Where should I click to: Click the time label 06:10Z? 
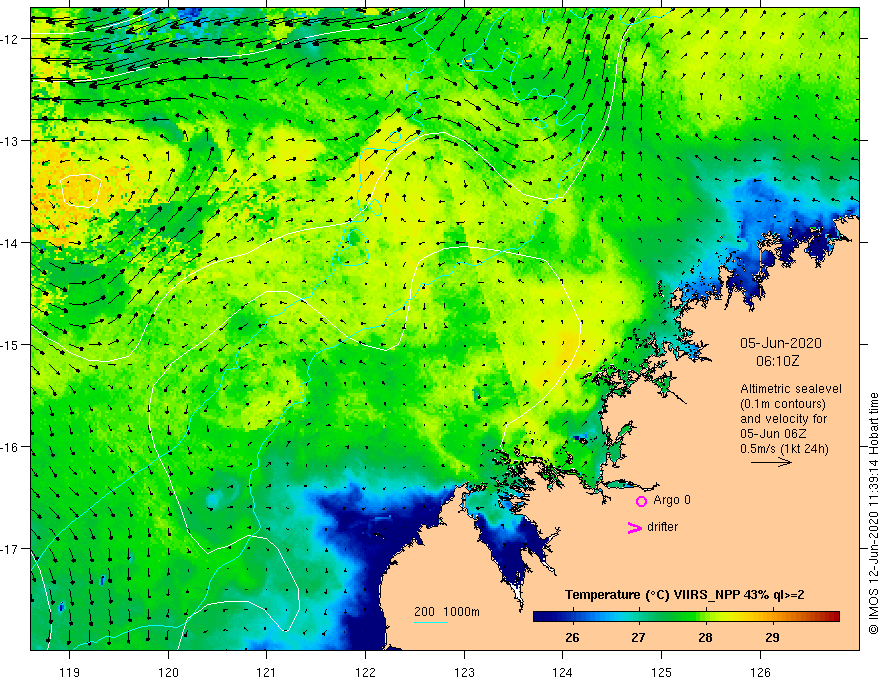[x=777, y=361]
